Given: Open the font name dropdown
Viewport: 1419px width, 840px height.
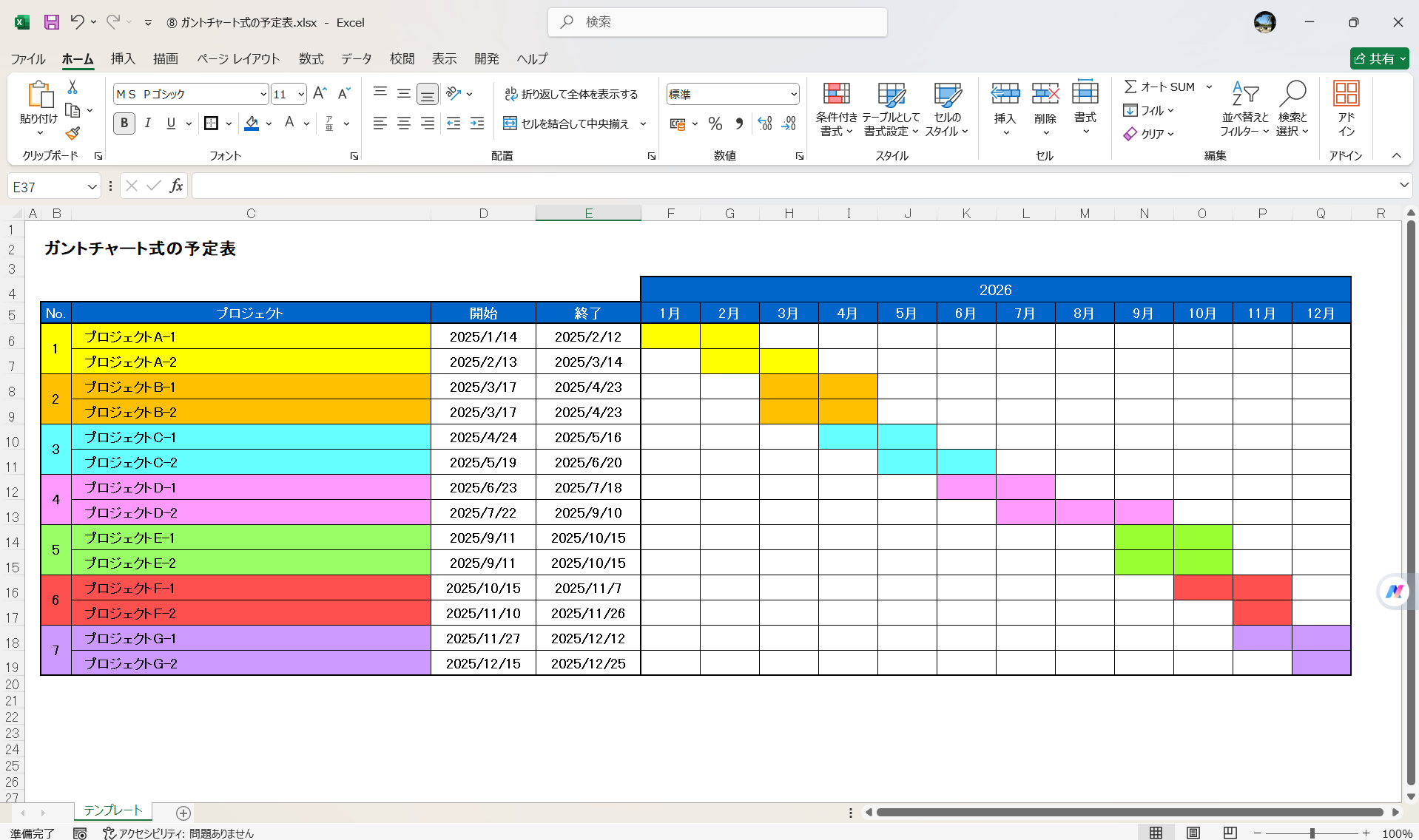Looking at the screenshot, I should (263, 93).
